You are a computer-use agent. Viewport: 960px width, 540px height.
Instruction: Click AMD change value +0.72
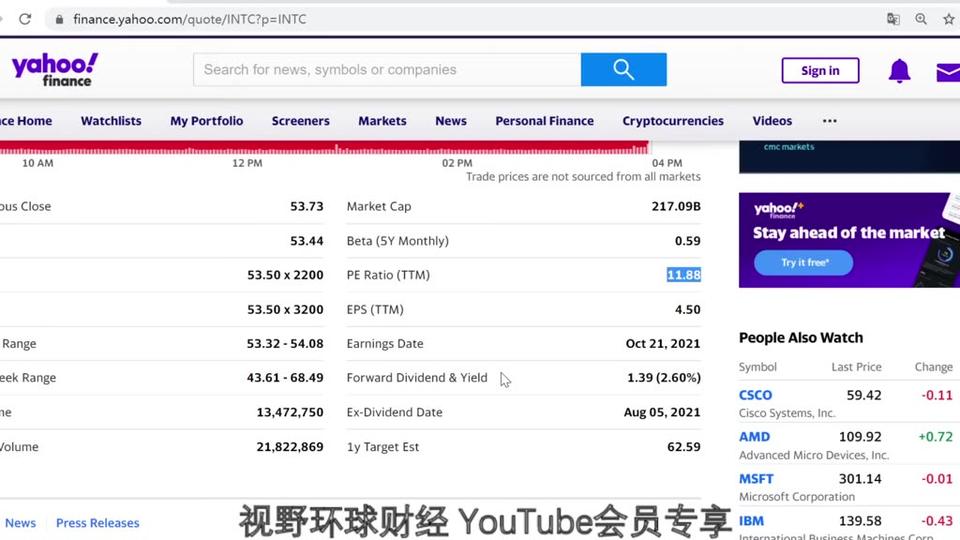(x=935, y=437)
